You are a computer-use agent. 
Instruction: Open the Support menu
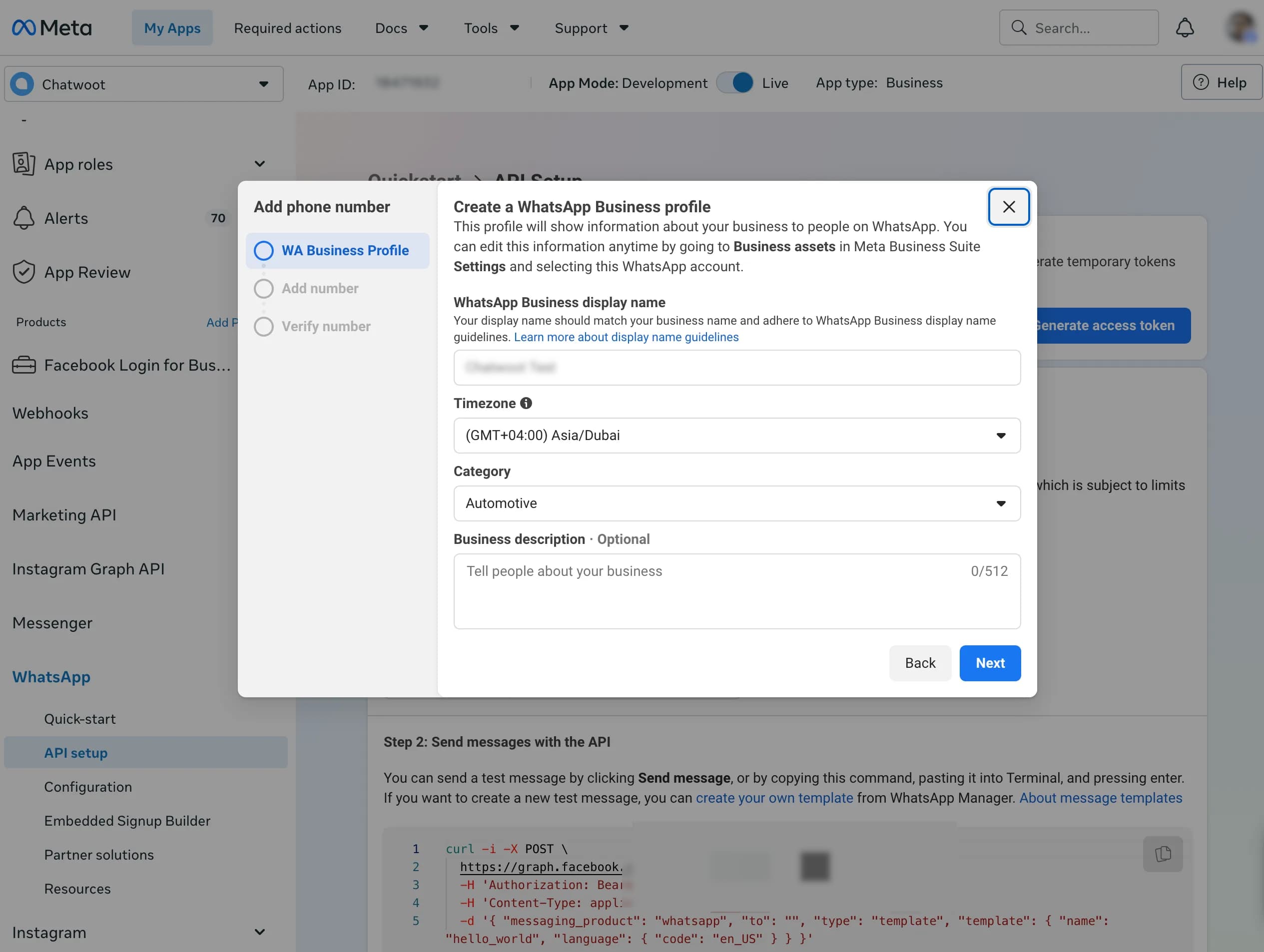click(591, 27)
